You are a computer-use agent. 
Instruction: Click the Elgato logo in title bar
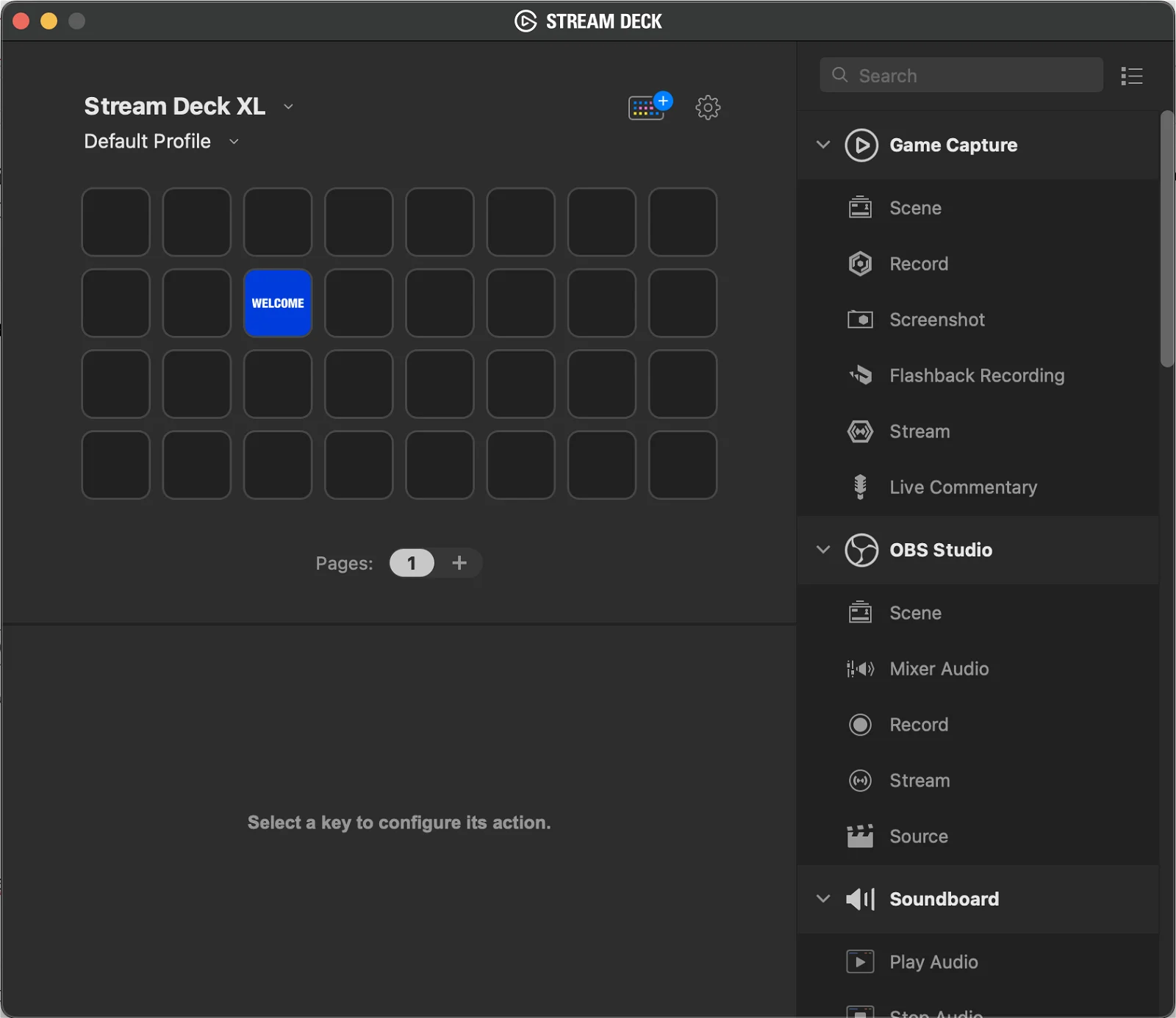[x=526, y=21]
